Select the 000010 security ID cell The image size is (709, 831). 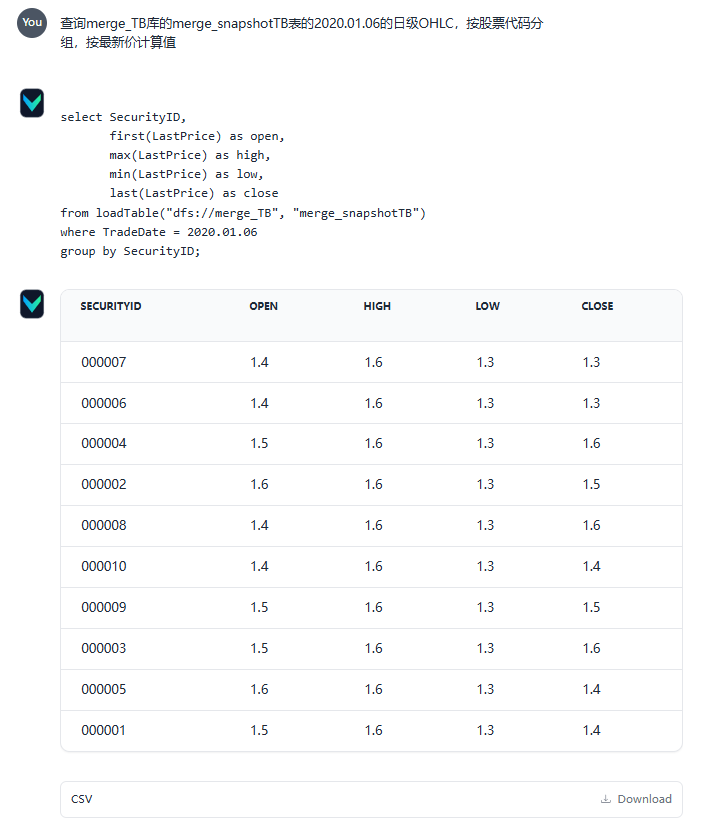click(x=104, y=567)
